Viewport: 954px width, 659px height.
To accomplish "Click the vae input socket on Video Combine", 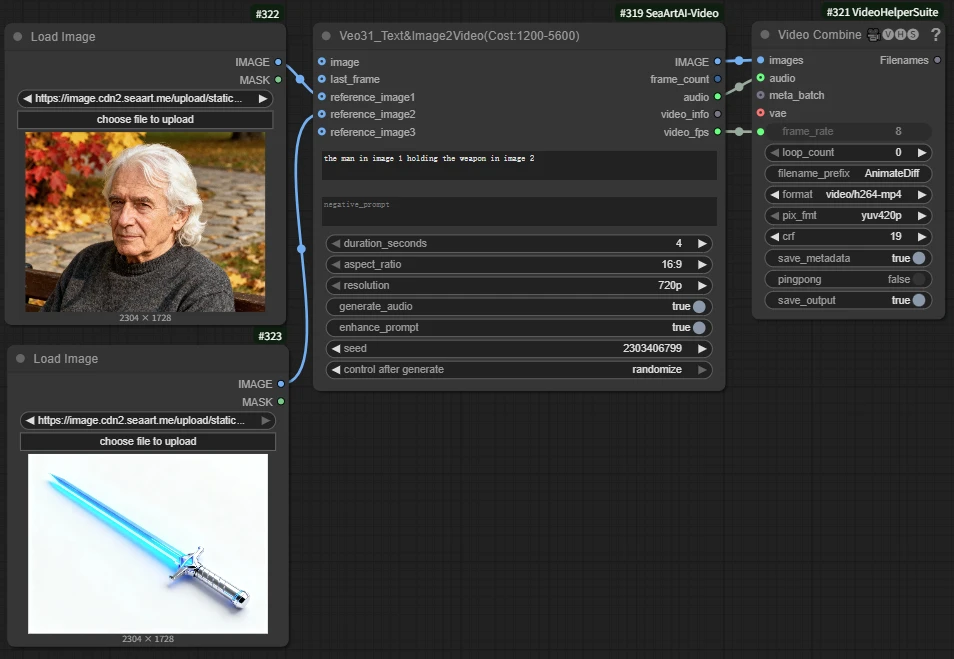I will 761,113.
